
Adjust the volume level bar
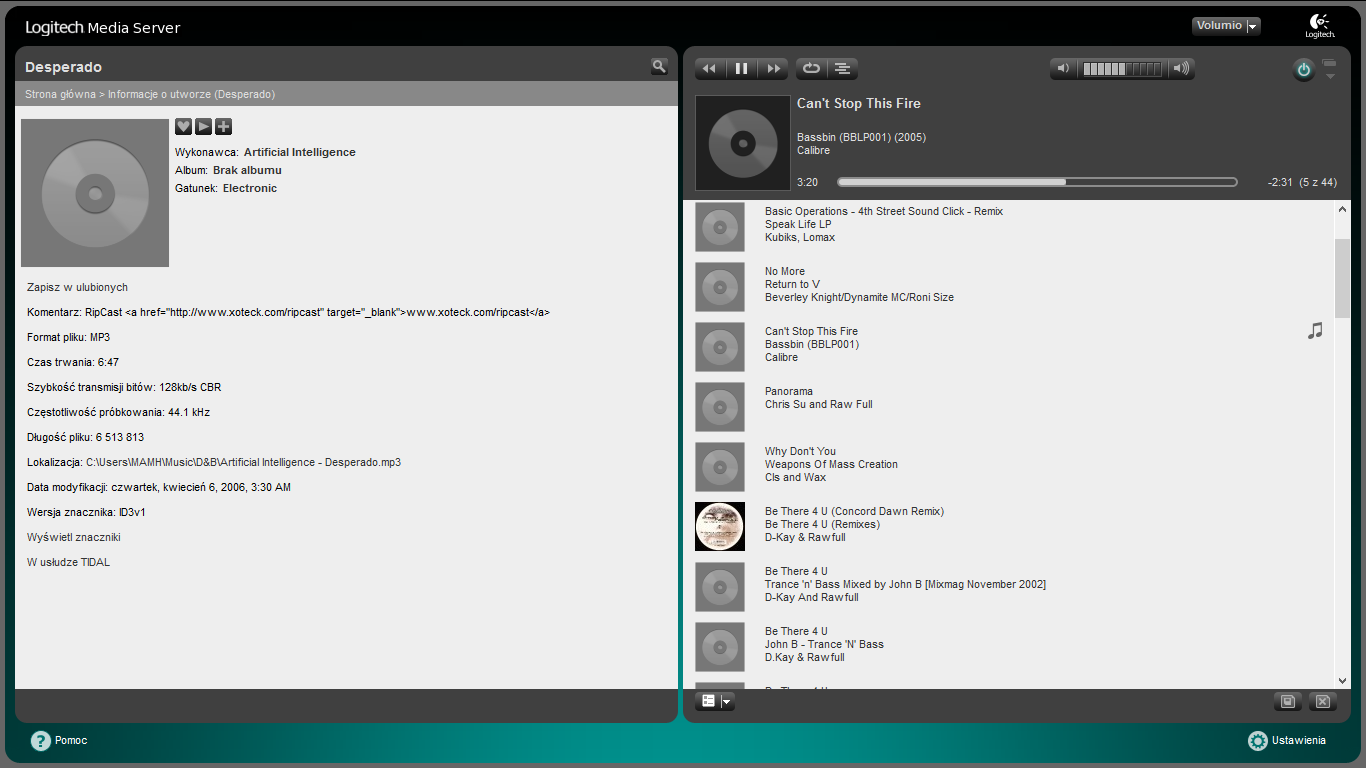(x=1122, y=69)
